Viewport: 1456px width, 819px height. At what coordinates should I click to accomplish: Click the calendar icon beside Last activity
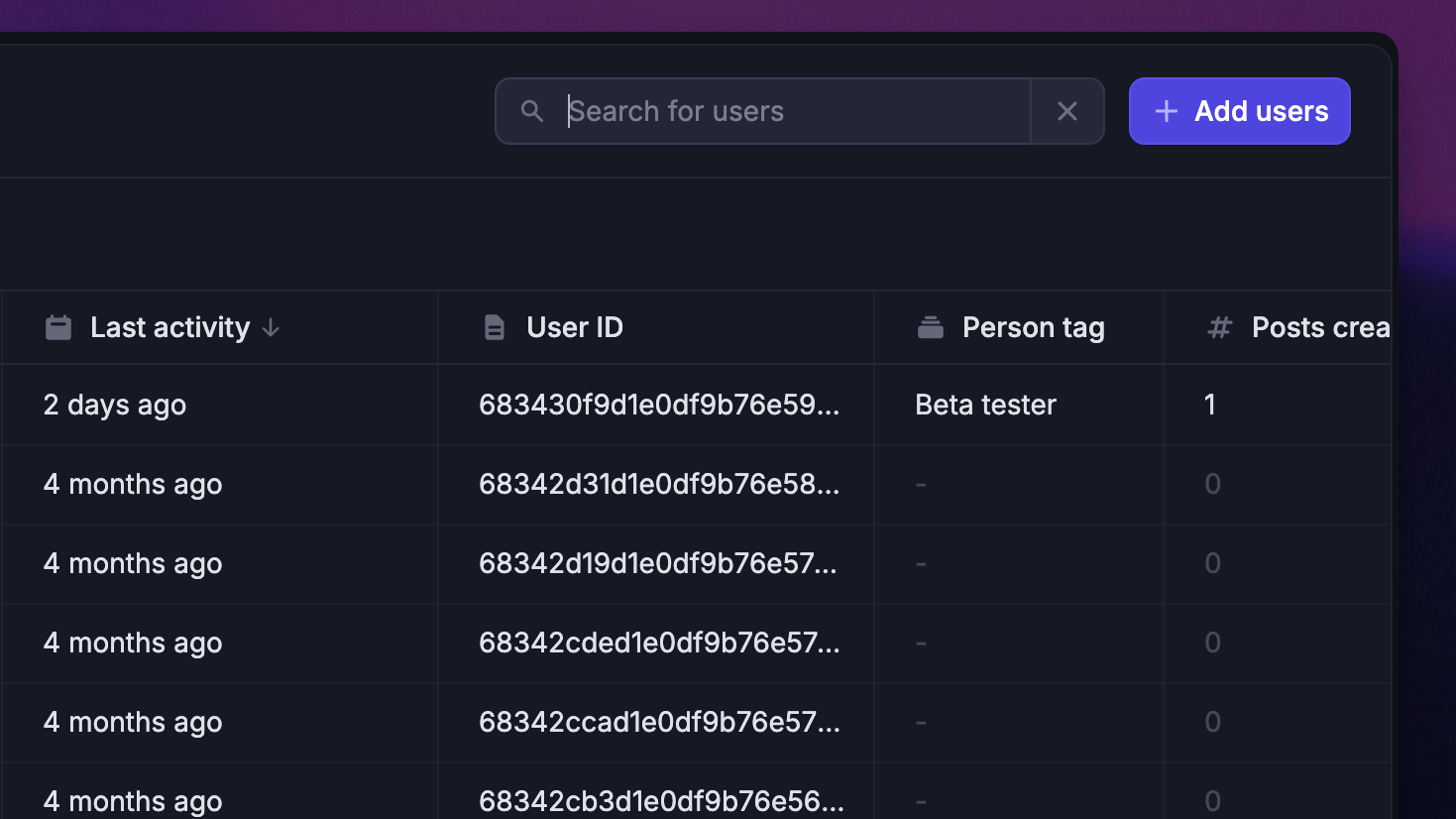[x=58, y=327]
